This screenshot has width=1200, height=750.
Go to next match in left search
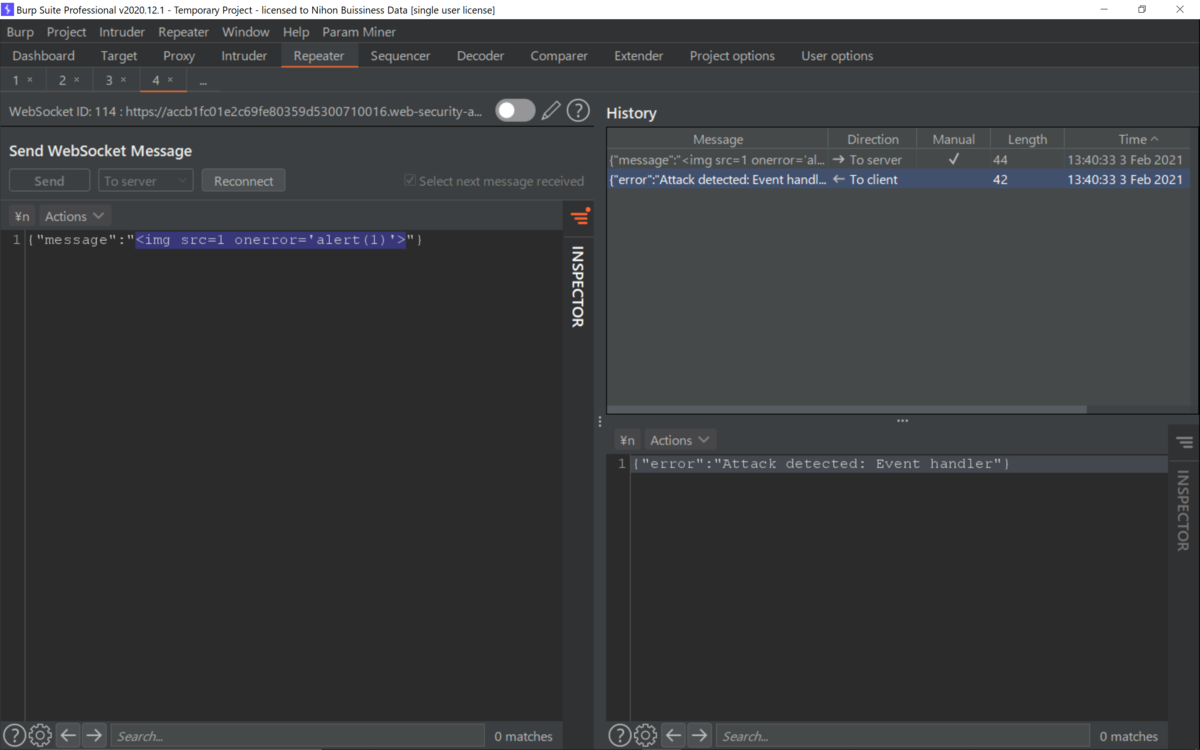coord(94,736)
